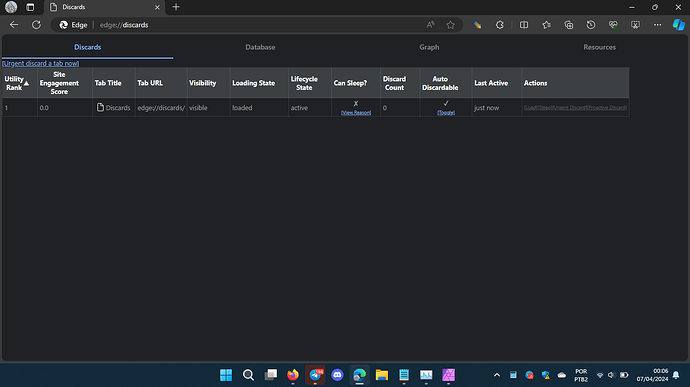This screenshot has width=690, height=387.
Task: Refresh the current page
Action: tap(37, 25)
